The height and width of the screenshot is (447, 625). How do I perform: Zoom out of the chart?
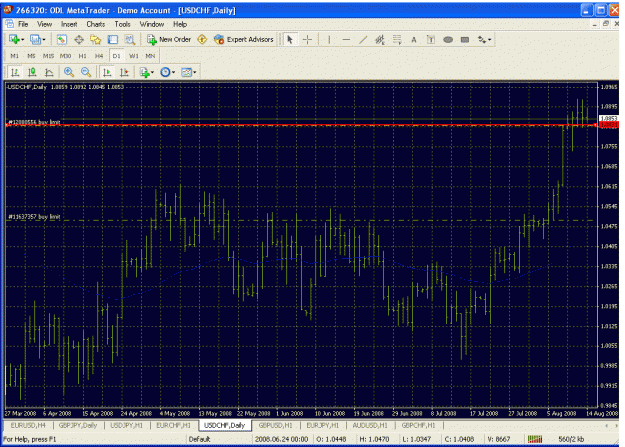[x=86, y=72]
